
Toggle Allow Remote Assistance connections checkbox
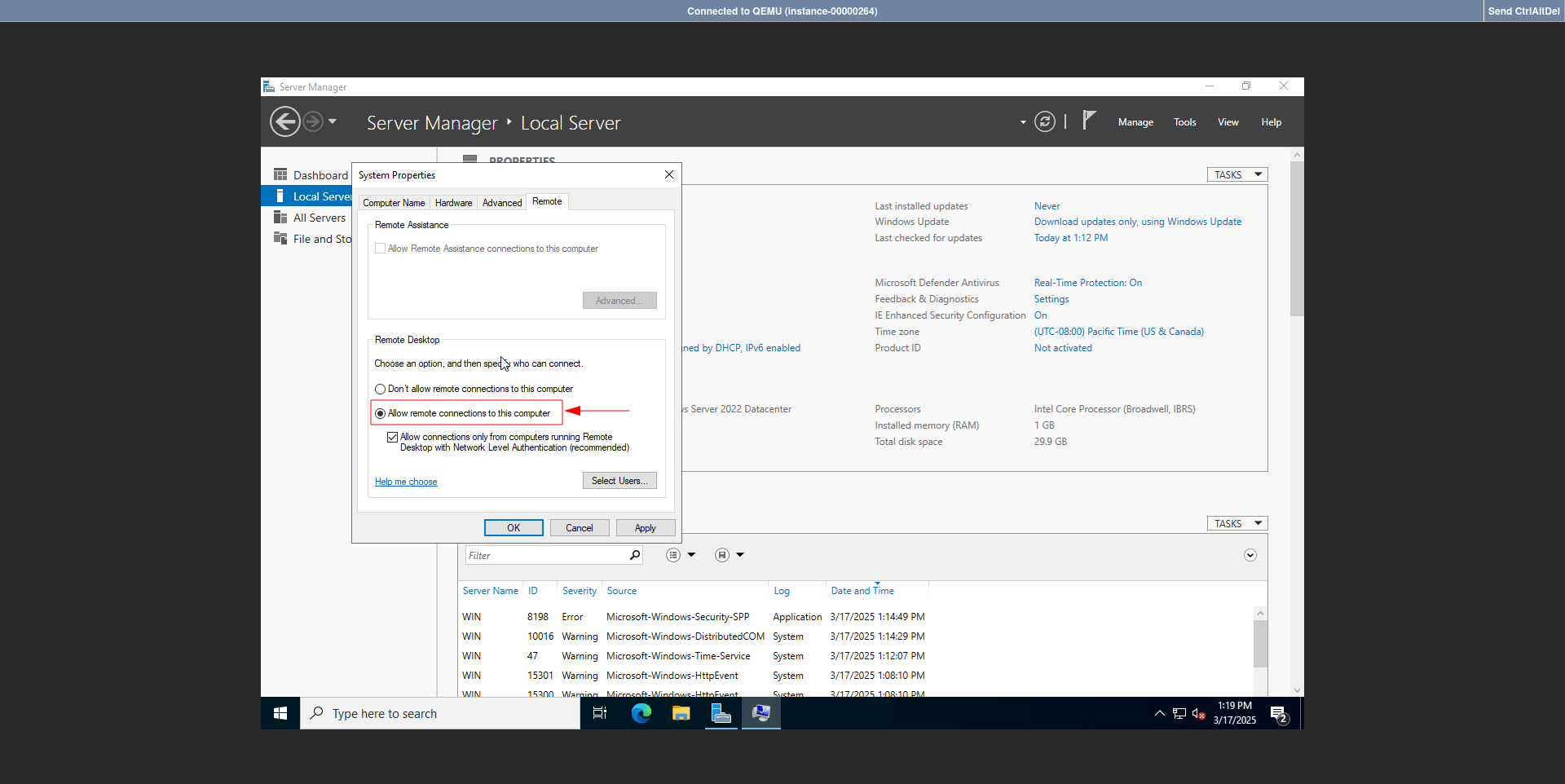(x=380, y=249)
